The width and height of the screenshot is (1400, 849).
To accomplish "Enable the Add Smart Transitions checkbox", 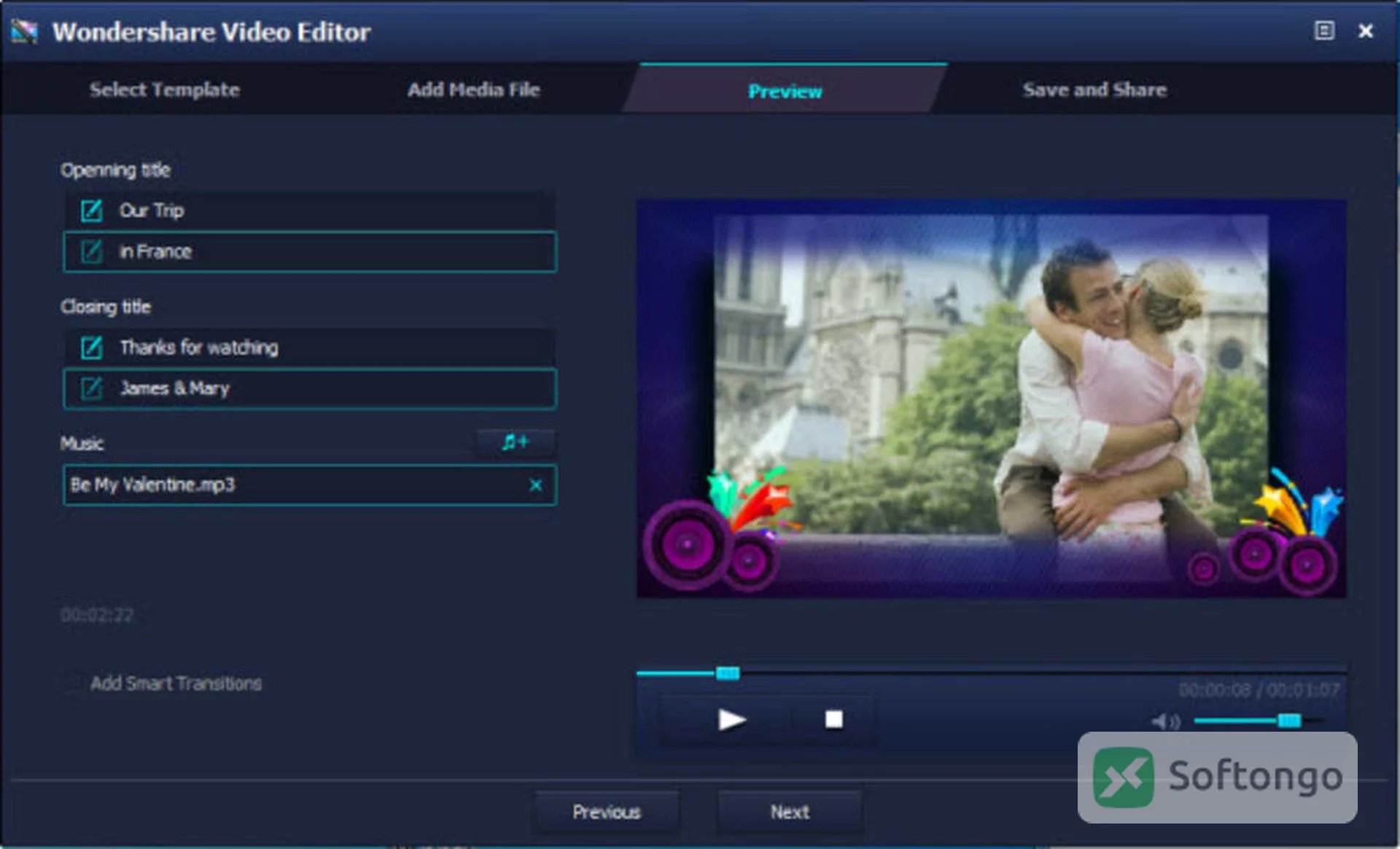I will [72, 683].
